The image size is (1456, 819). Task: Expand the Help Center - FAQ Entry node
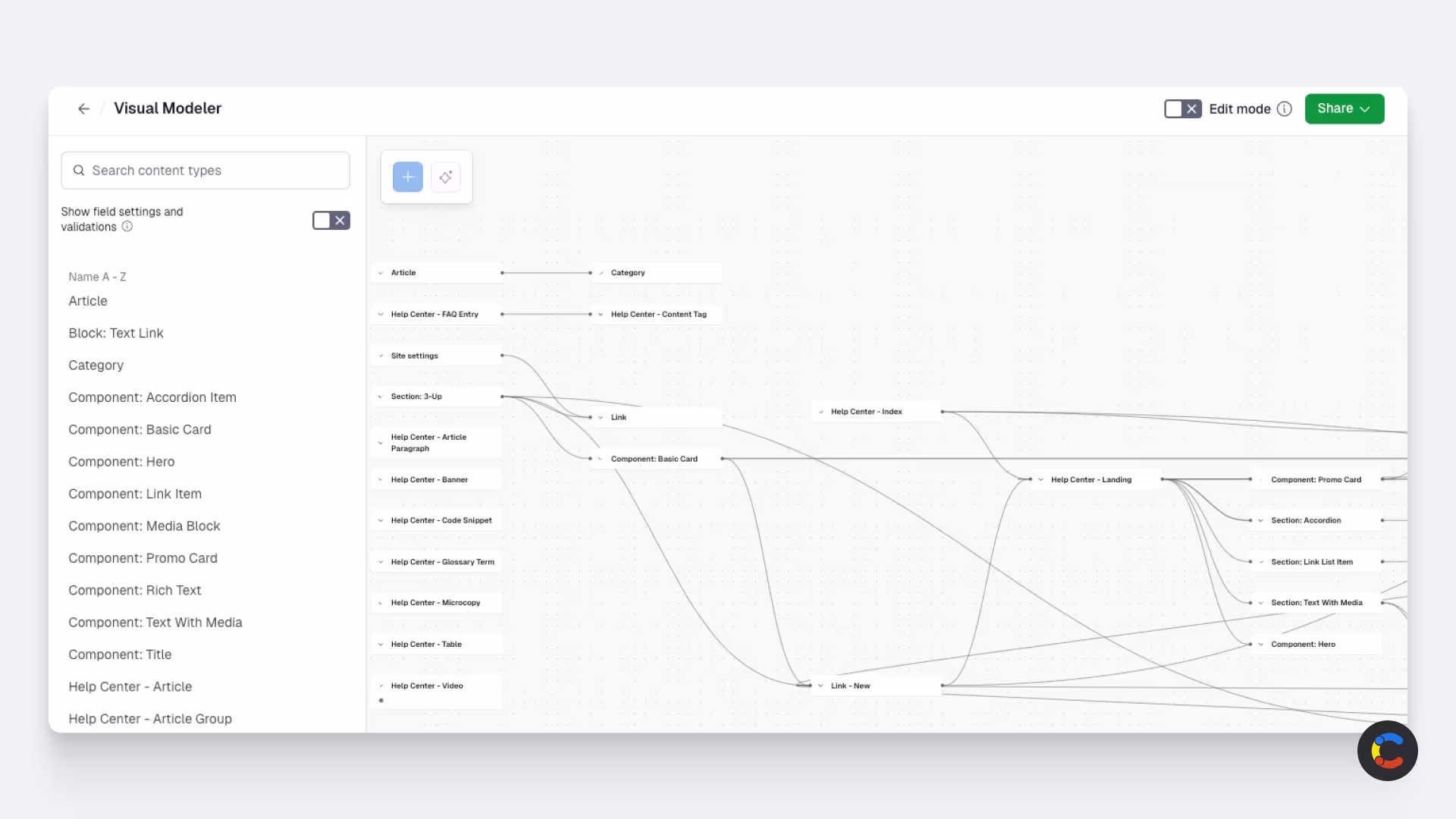coord(381,314)
